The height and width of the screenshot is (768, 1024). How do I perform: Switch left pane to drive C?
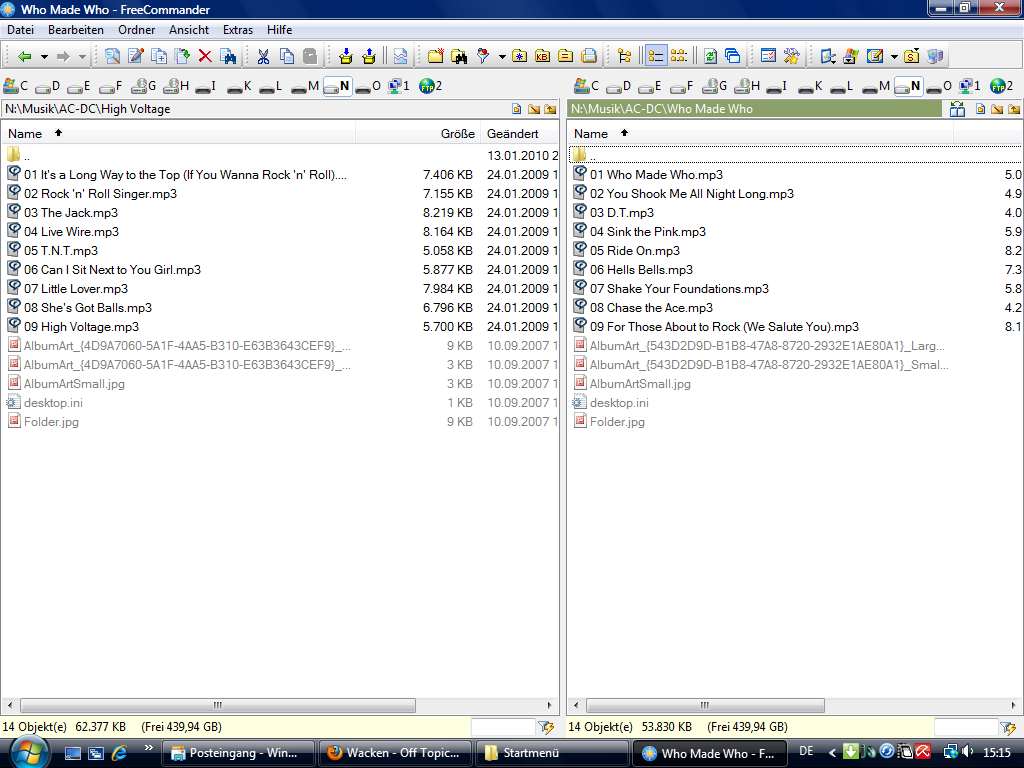click(x=16, y=86)
